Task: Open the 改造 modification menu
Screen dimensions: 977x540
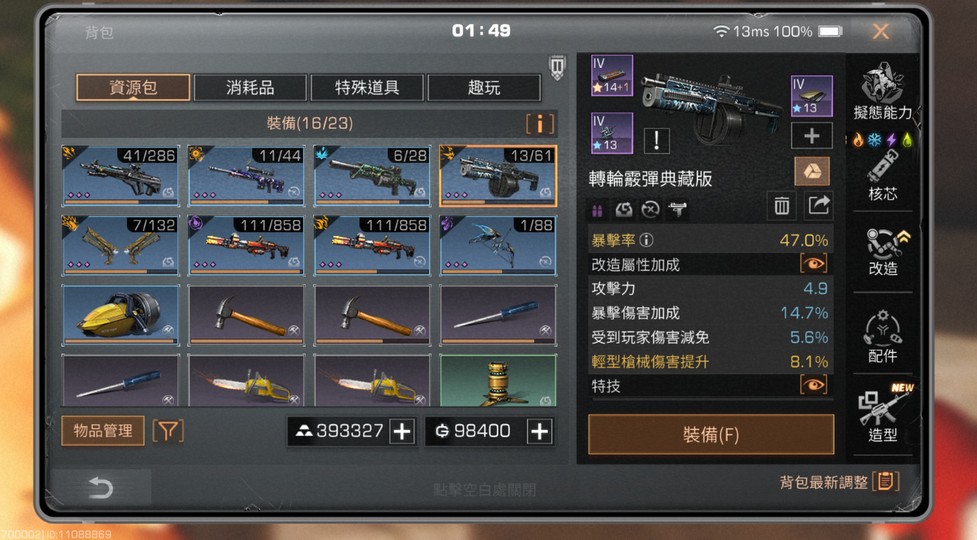Action: 882,252
